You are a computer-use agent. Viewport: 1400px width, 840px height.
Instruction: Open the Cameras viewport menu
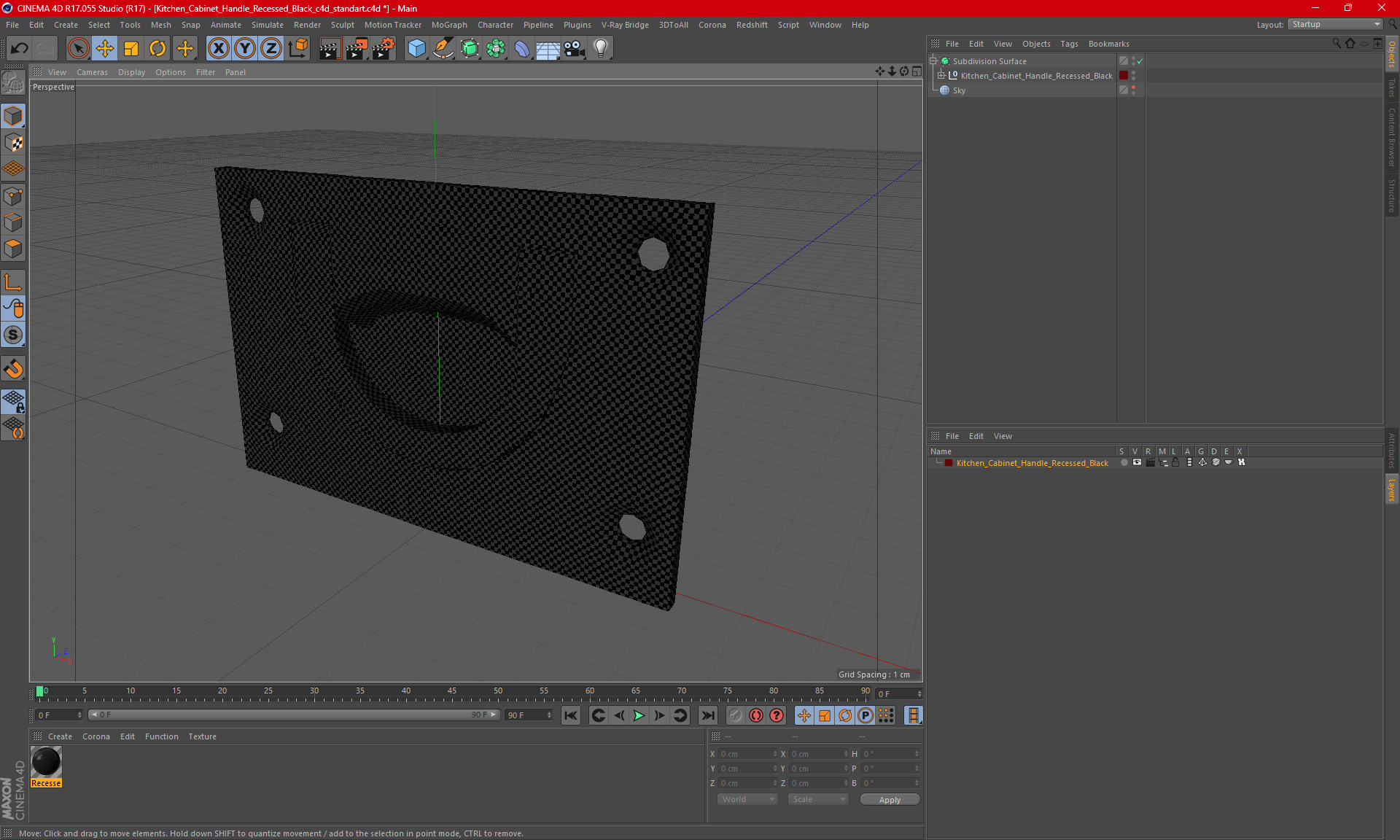click(x=92, y=72)
